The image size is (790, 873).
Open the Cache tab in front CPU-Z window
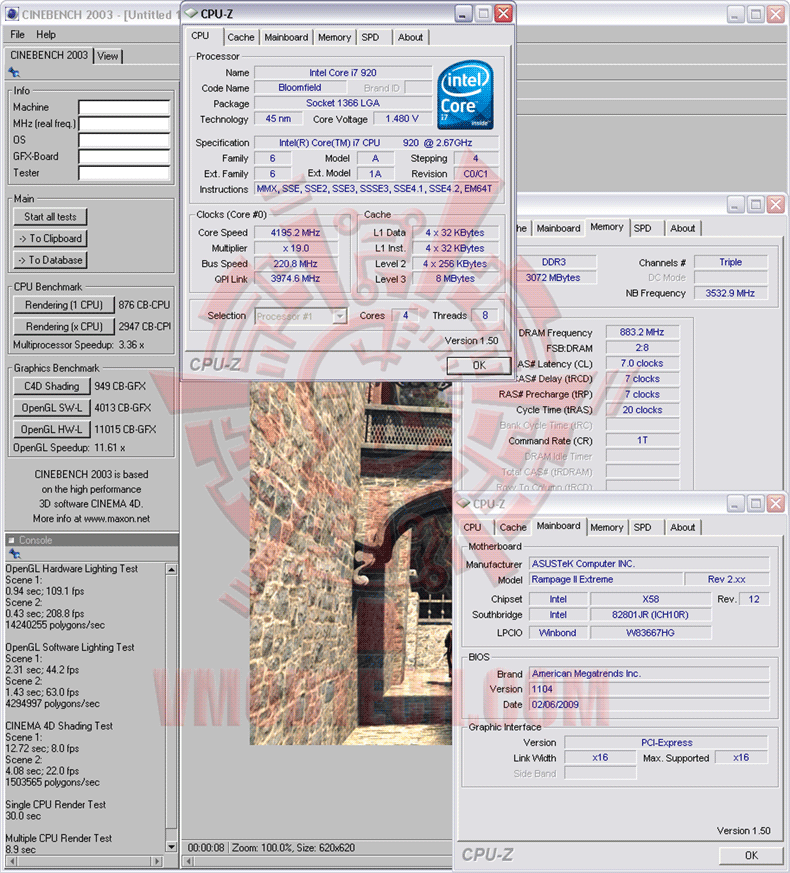pyautogui.click(x=241, y=37)
